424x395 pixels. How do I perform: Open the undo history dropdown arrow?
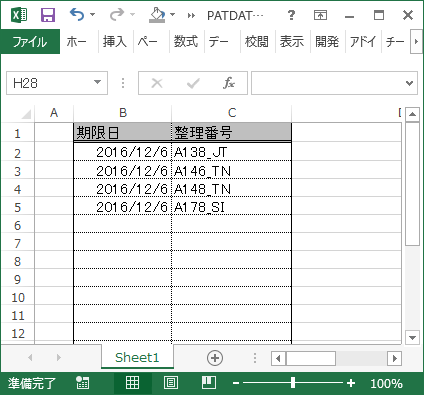click(92, 15)
